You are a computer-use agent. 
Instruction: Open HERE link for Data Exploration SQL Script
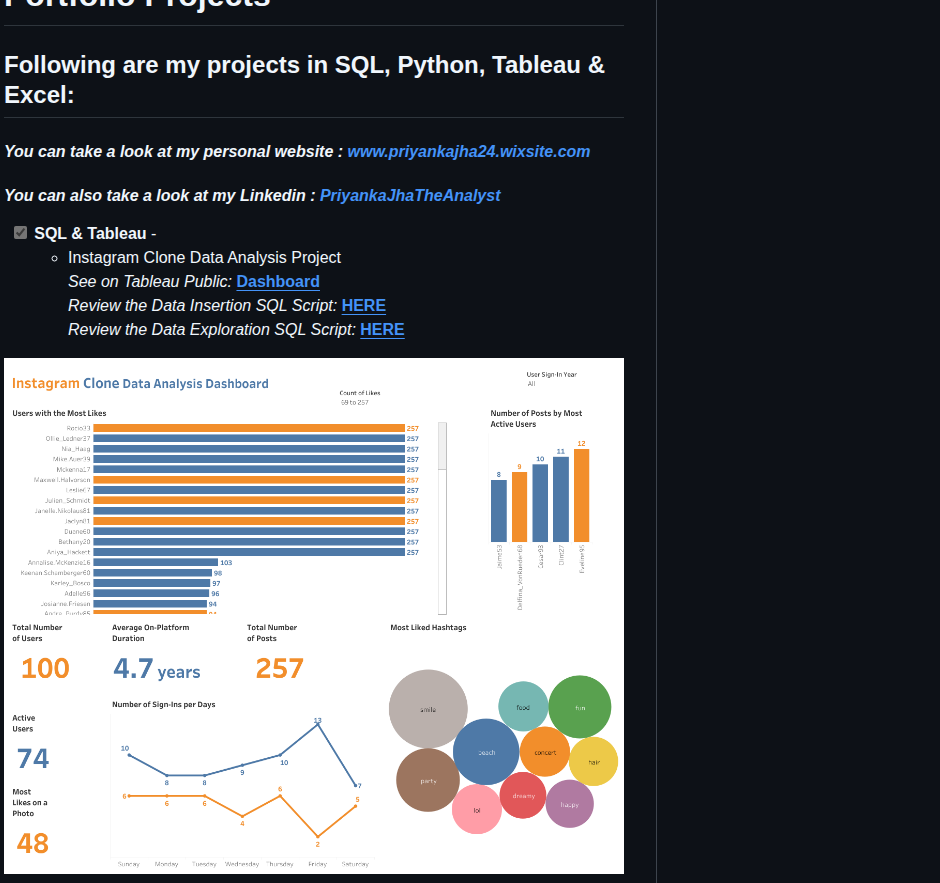(x=382, y=330)
